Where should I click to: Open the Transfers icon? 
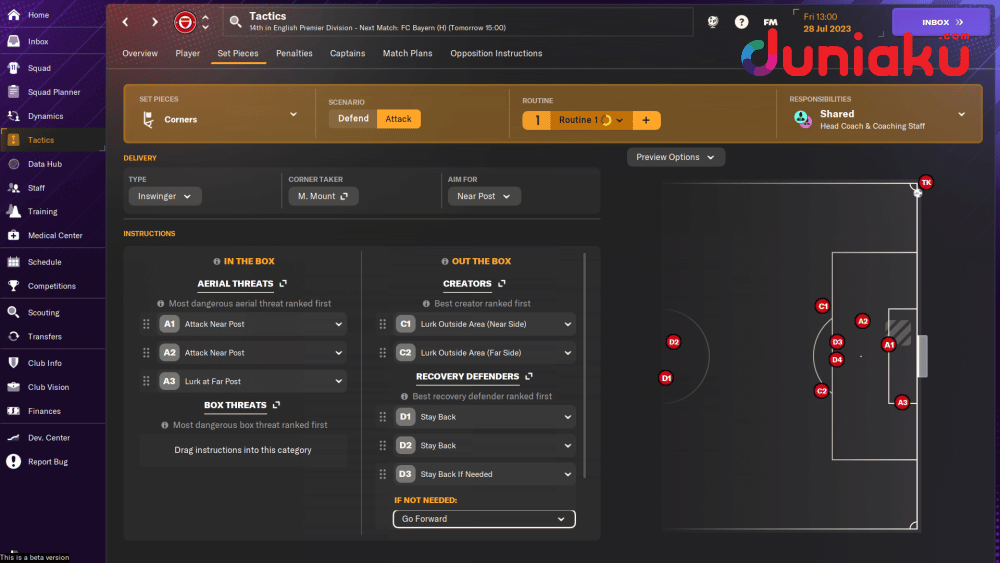pos(13,336)
